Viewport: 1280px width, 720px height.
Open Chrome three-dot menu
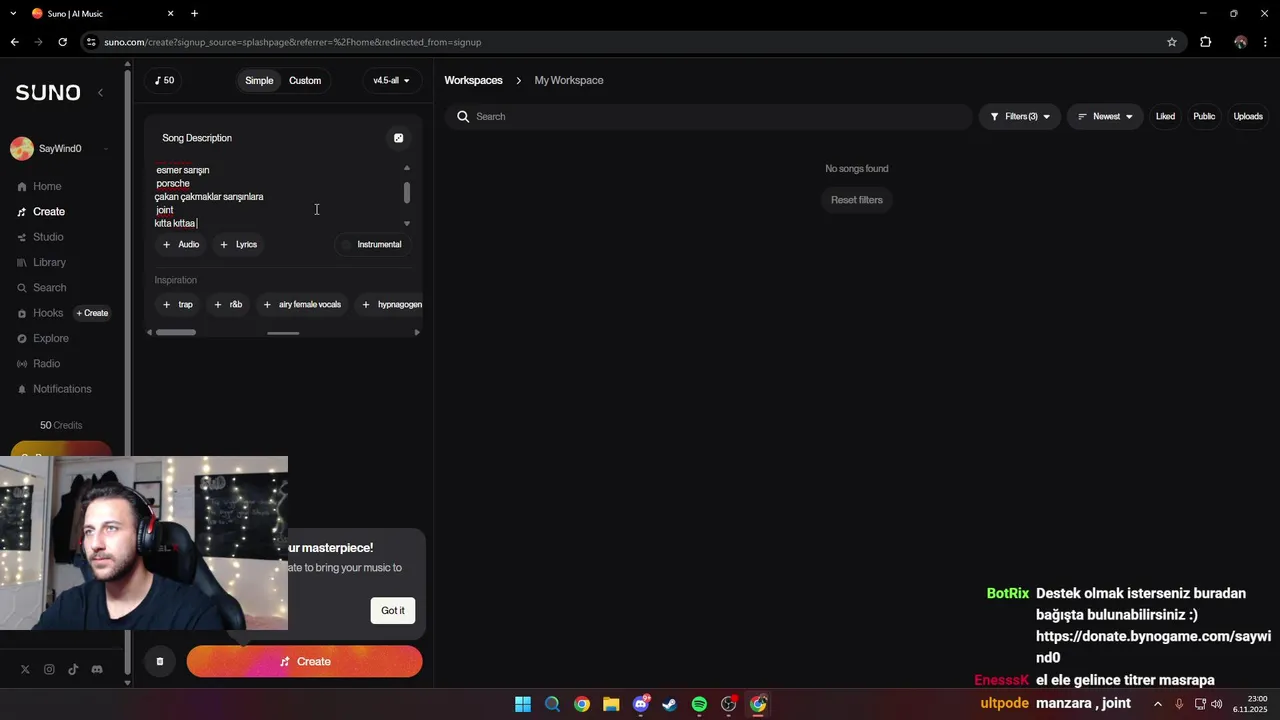[x=1266, y=42]
